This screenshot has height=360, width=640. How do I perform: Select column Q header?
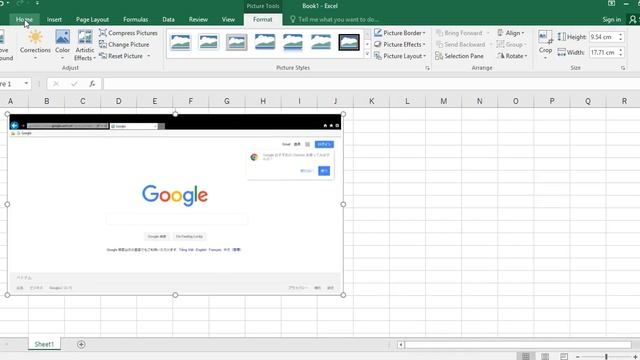(x=588, y=101)
